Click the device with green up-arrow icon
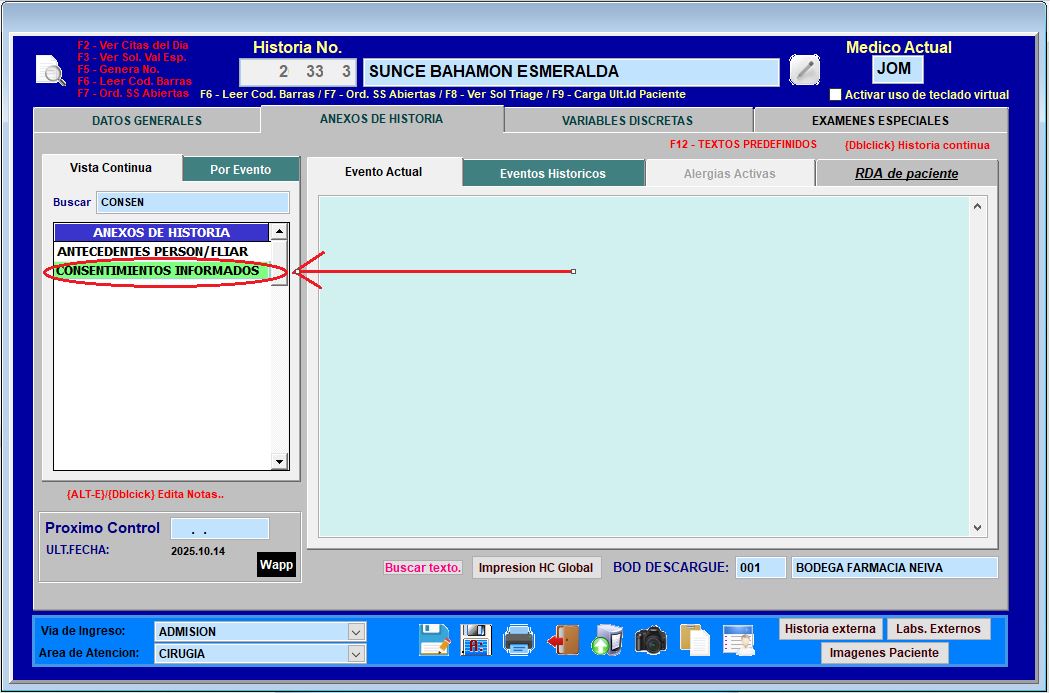Image resolution: width=1050 pixels, height=693 pixels. coord(607,639)
